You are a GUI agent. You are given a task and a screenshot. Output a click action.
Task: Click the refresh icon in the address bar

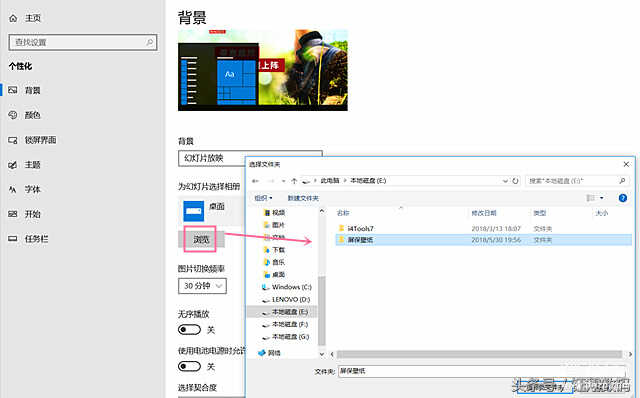[516, 180]
